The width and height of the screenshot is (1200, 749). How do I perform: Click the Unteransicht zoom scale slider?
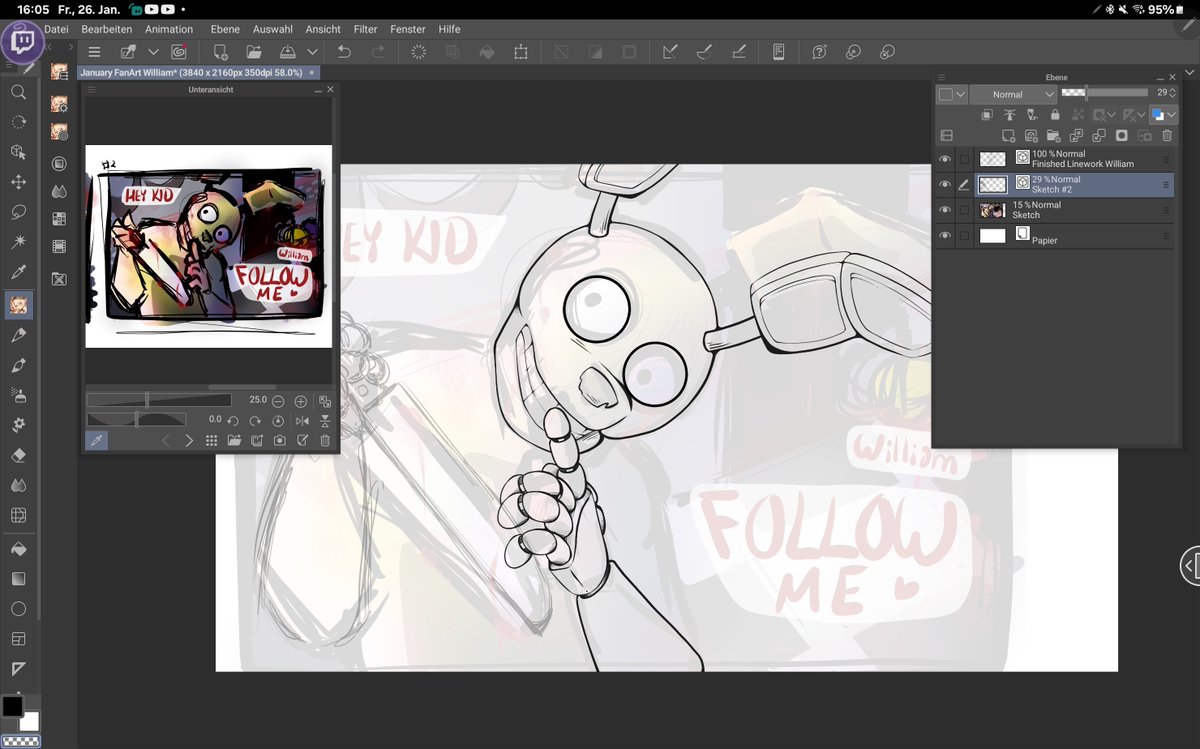pyautogui.click(x=159, y=400)
